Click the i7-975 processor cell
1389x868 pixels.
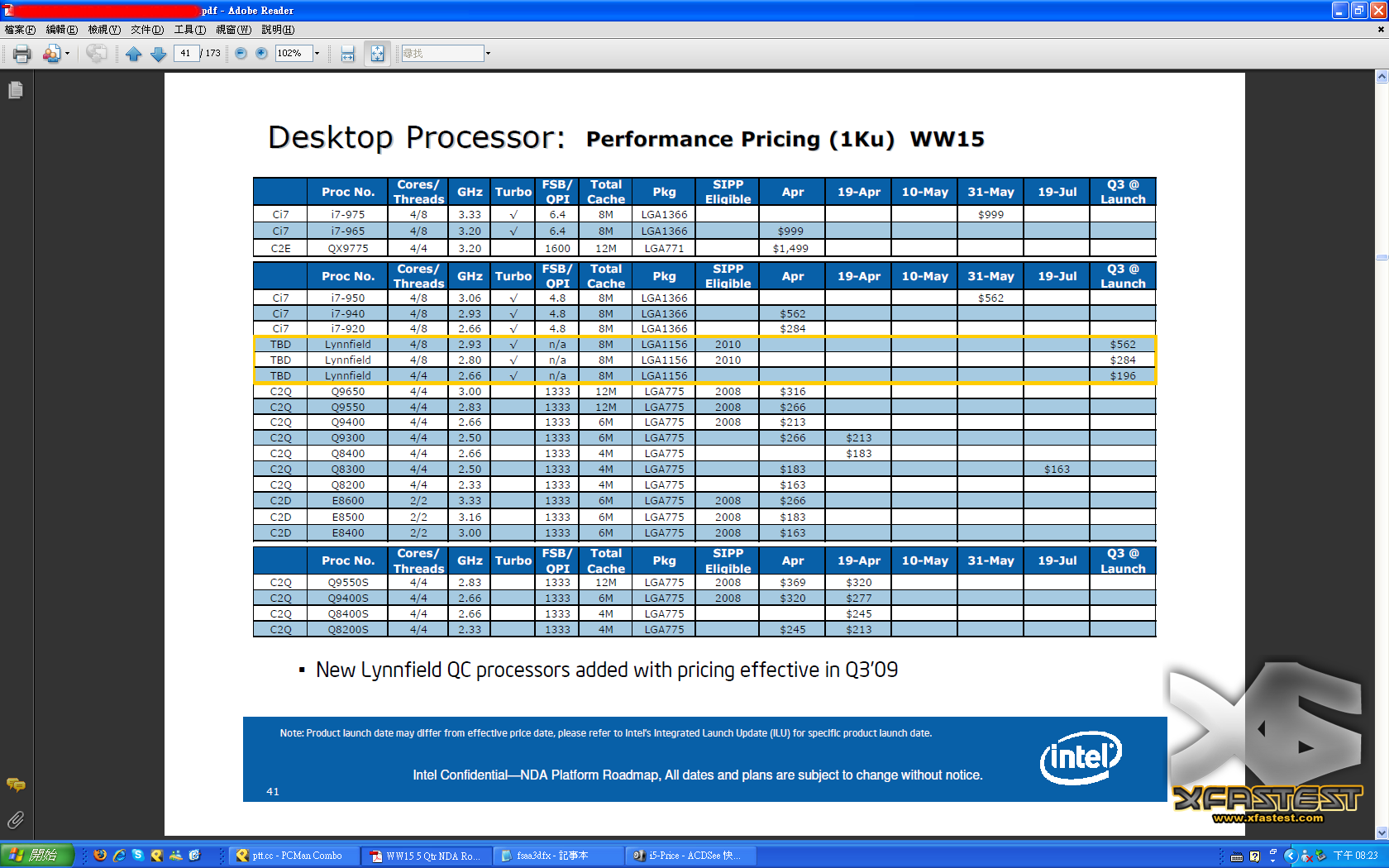click(348, 215)
